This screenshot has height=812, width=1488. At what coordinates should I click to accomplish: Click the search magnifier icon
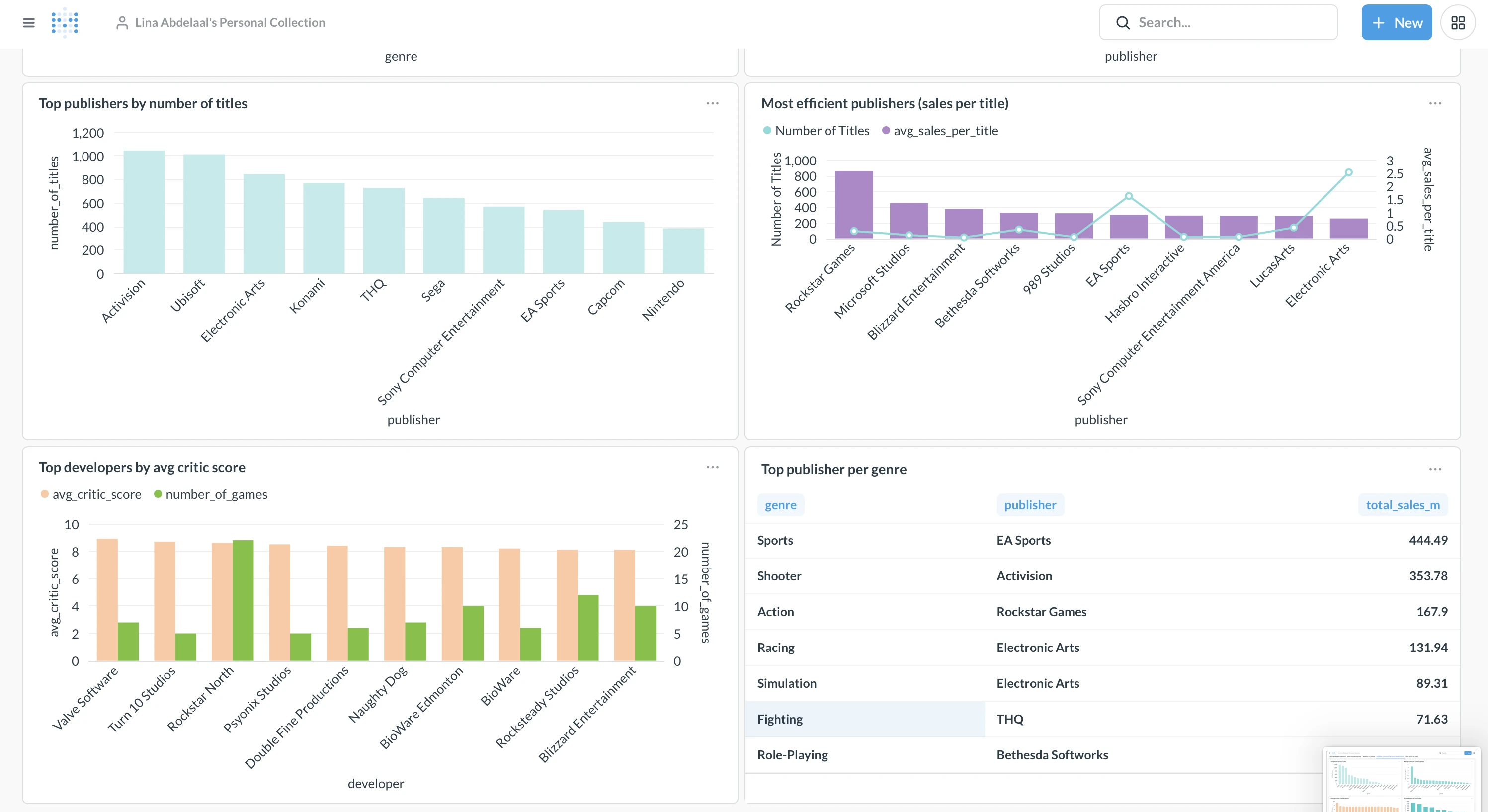(x=1122, y=22)
